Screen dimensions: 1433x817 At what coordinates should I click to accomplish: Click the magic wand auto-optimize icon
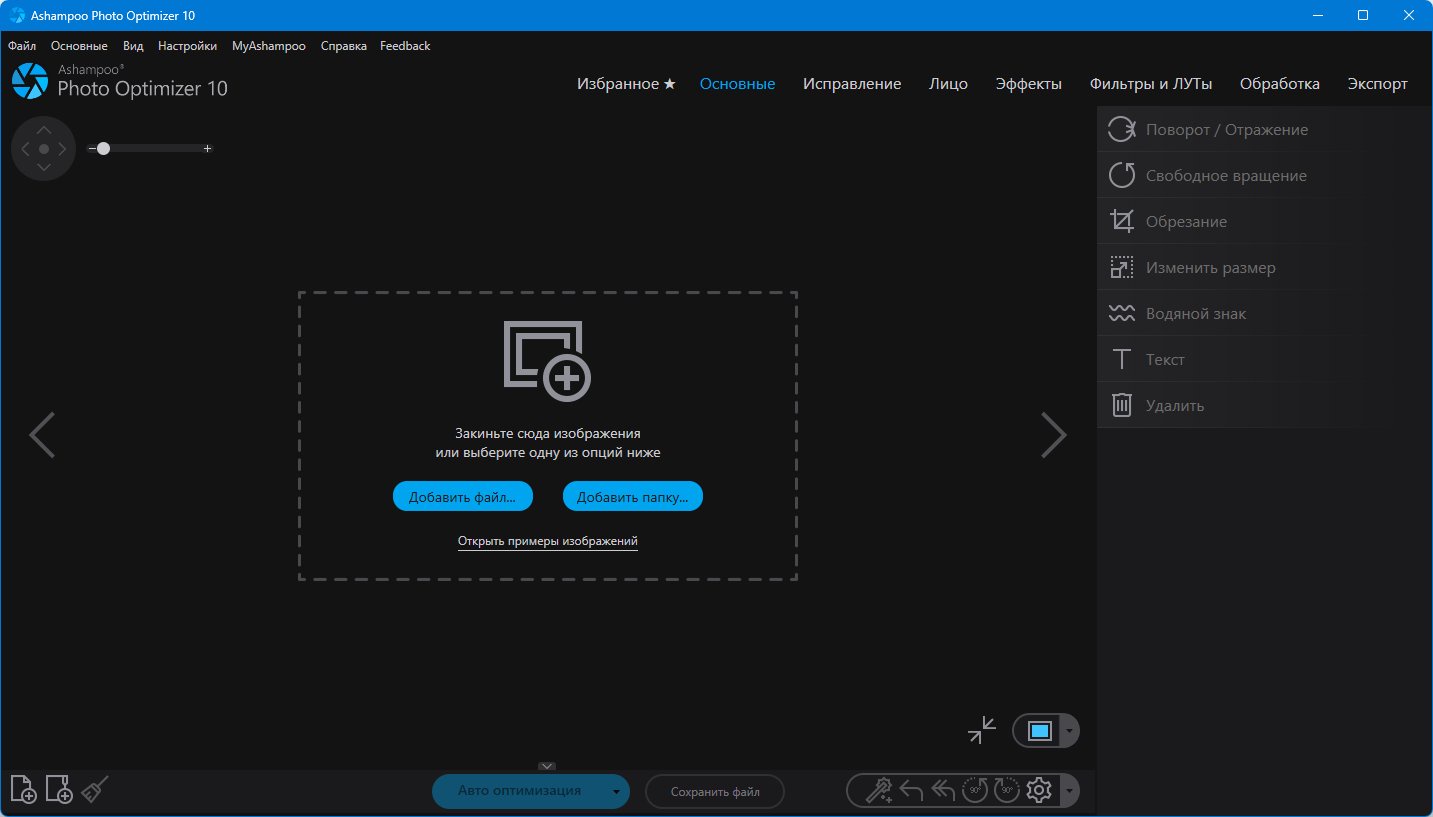[x=878, y=791]
